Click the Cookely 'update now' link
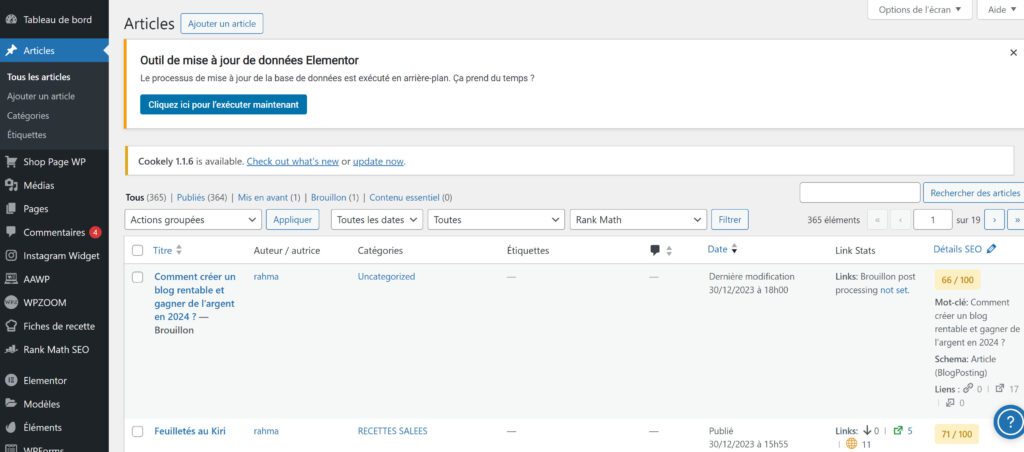 pos(378,161)
